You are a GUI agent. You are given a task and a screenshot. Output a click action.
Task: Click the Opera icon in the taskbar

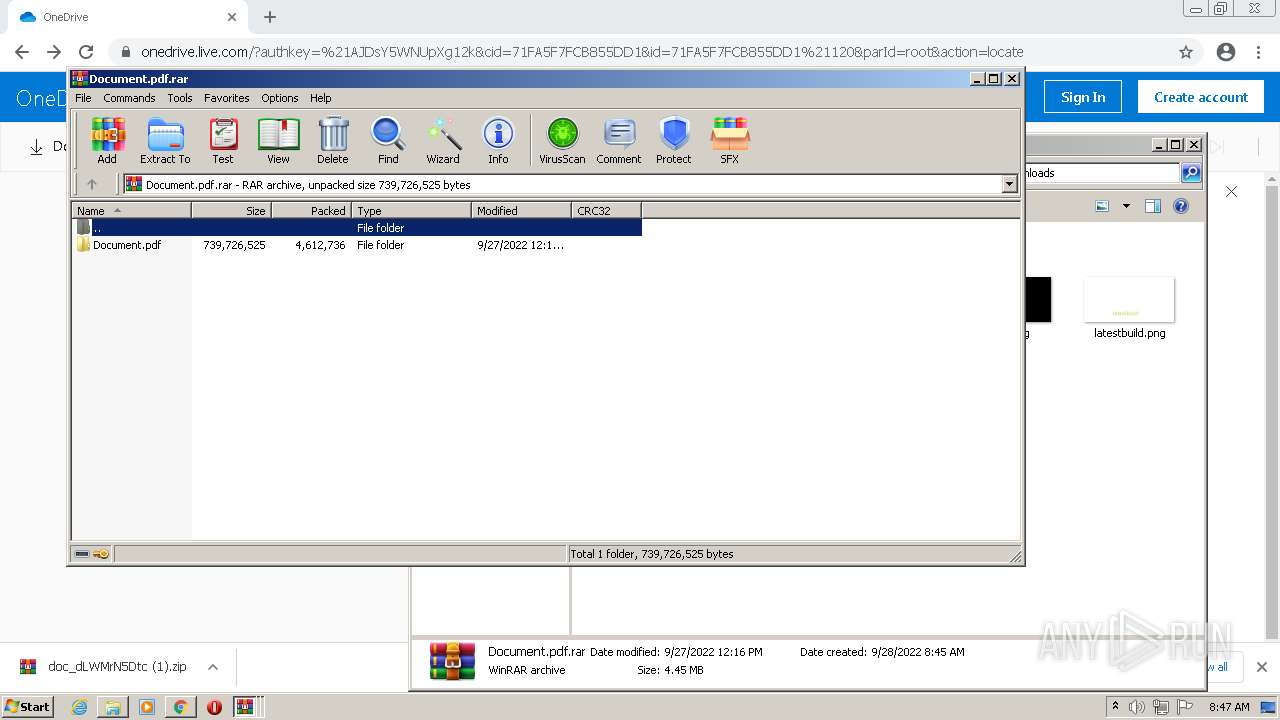tap(214, 707)
